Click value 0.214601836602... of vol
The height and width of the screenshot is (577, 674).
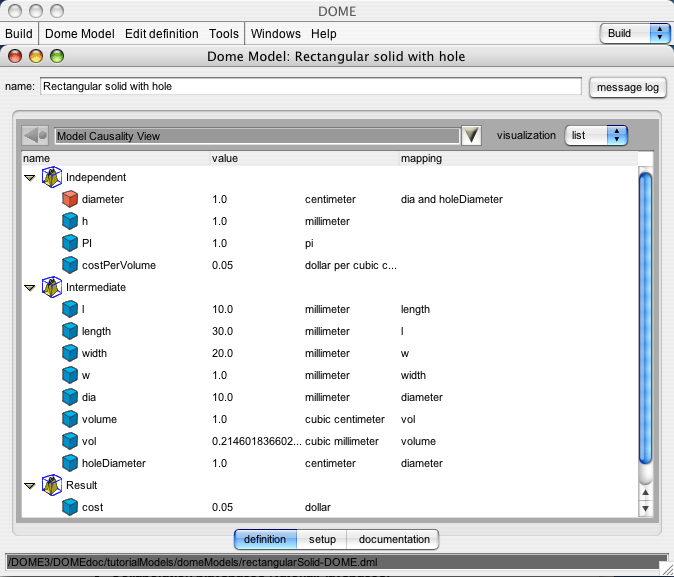257,441
